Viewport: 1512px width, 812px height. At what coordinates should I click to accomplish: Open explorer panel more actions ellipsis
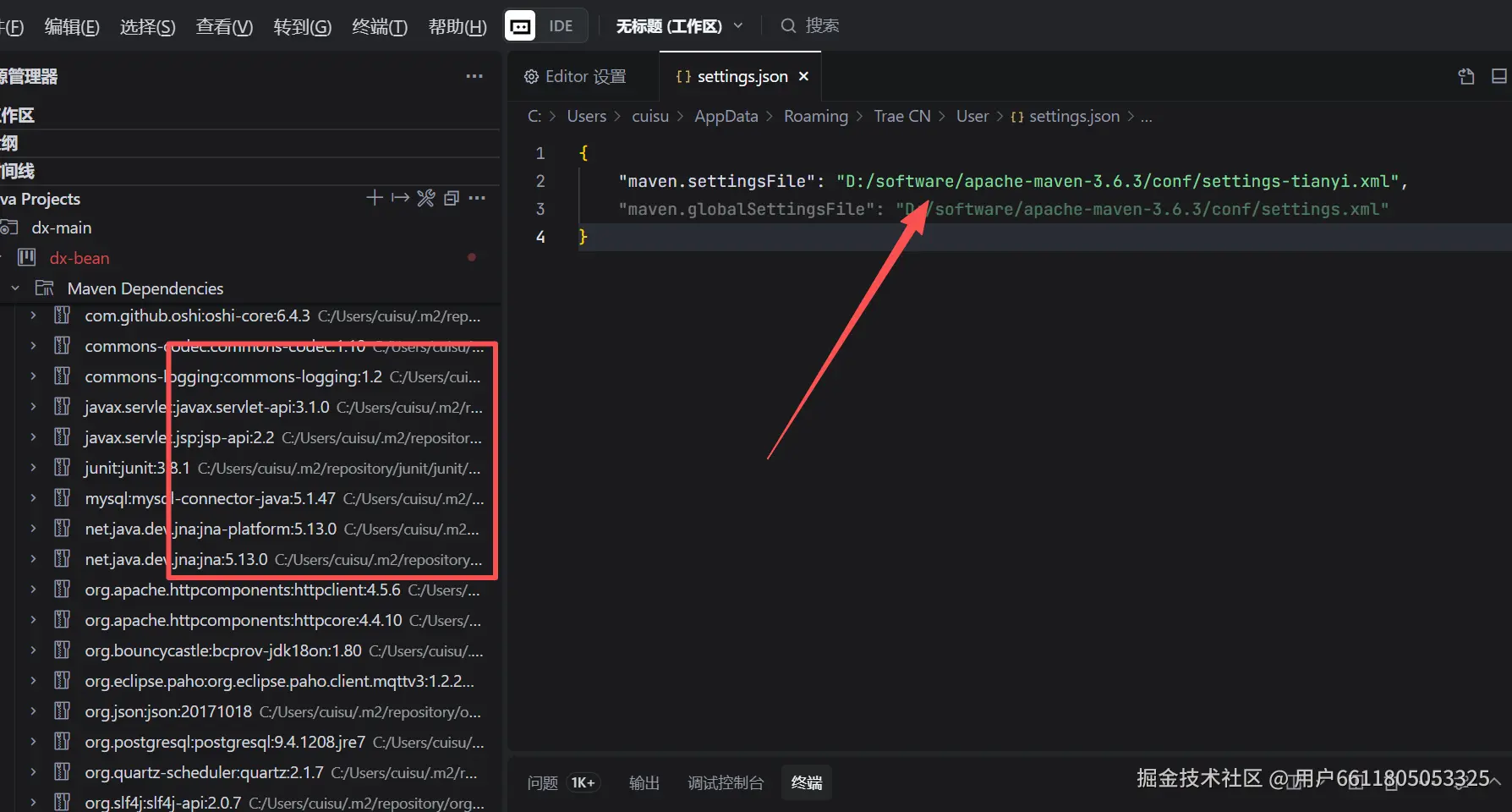tap(474, 76)
